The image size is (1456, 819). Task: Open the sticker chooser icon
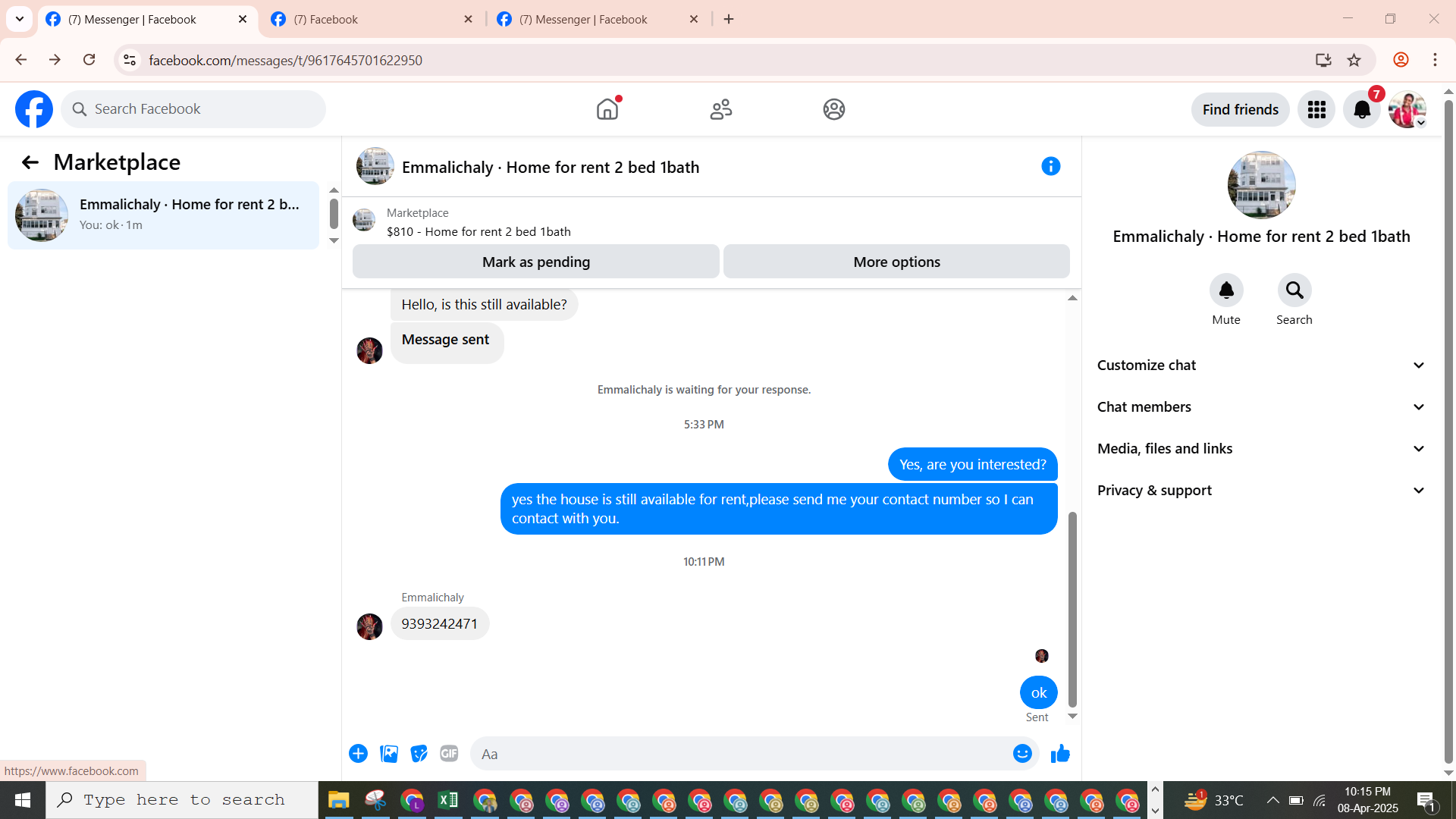point(419,754)
